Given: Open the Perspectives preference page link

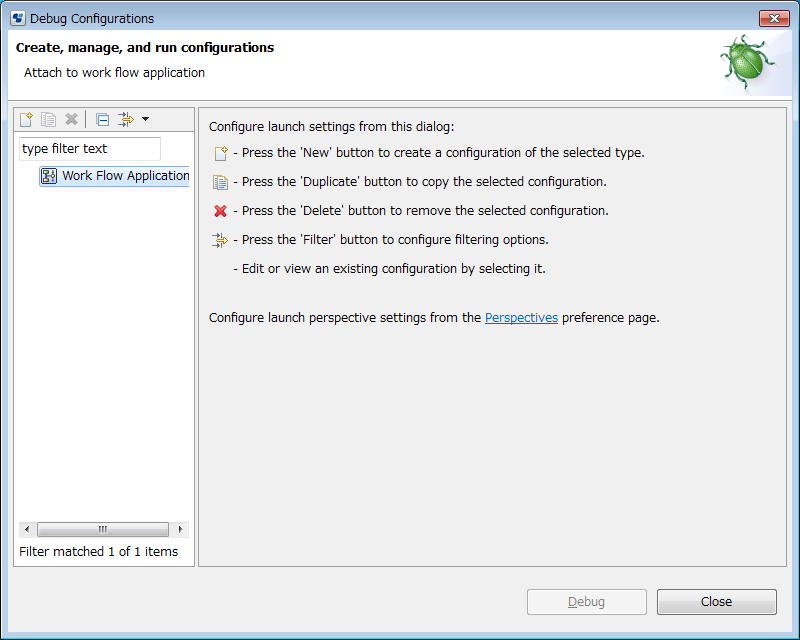Looking at the screenshot, I should click(521, 317).
